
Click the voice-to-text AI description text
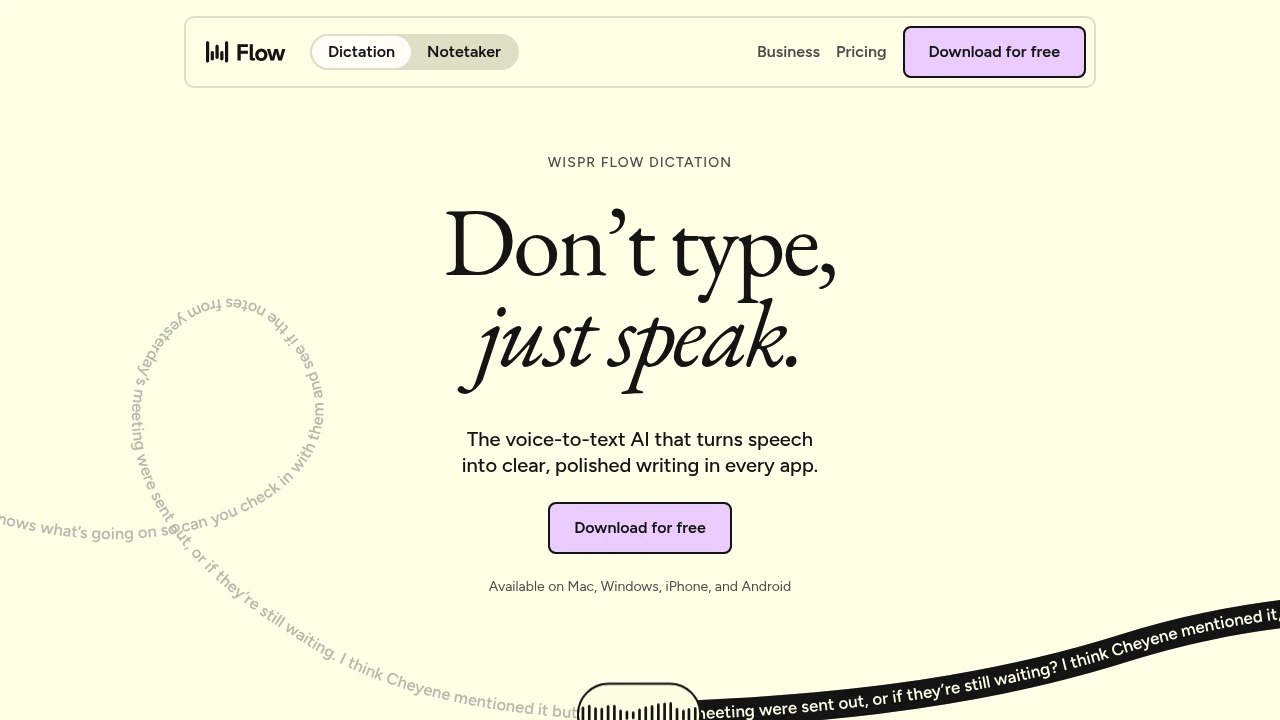(640, 452)
